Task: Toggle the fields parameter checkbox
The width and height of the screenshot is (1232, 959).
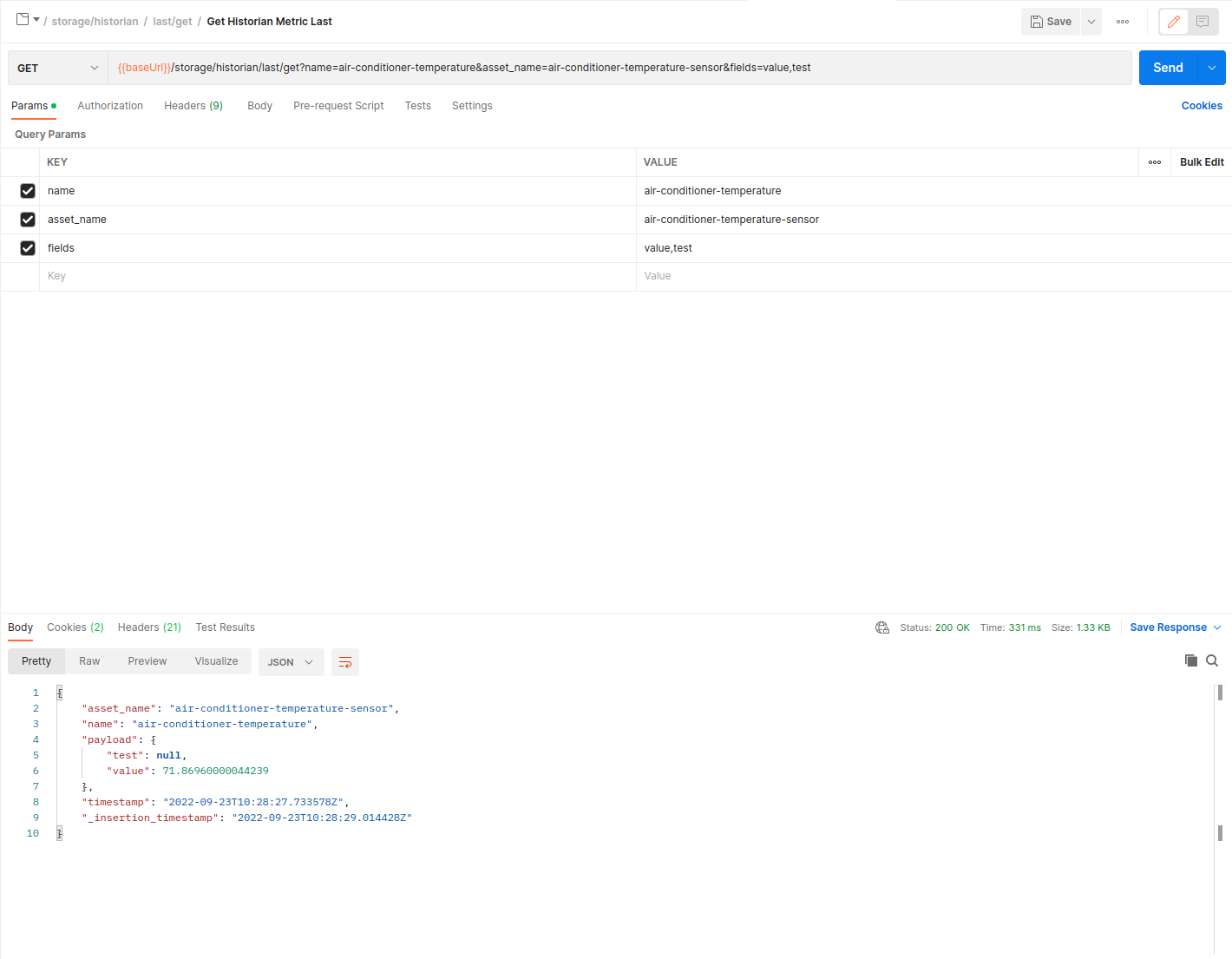Action: pos(28,248)
